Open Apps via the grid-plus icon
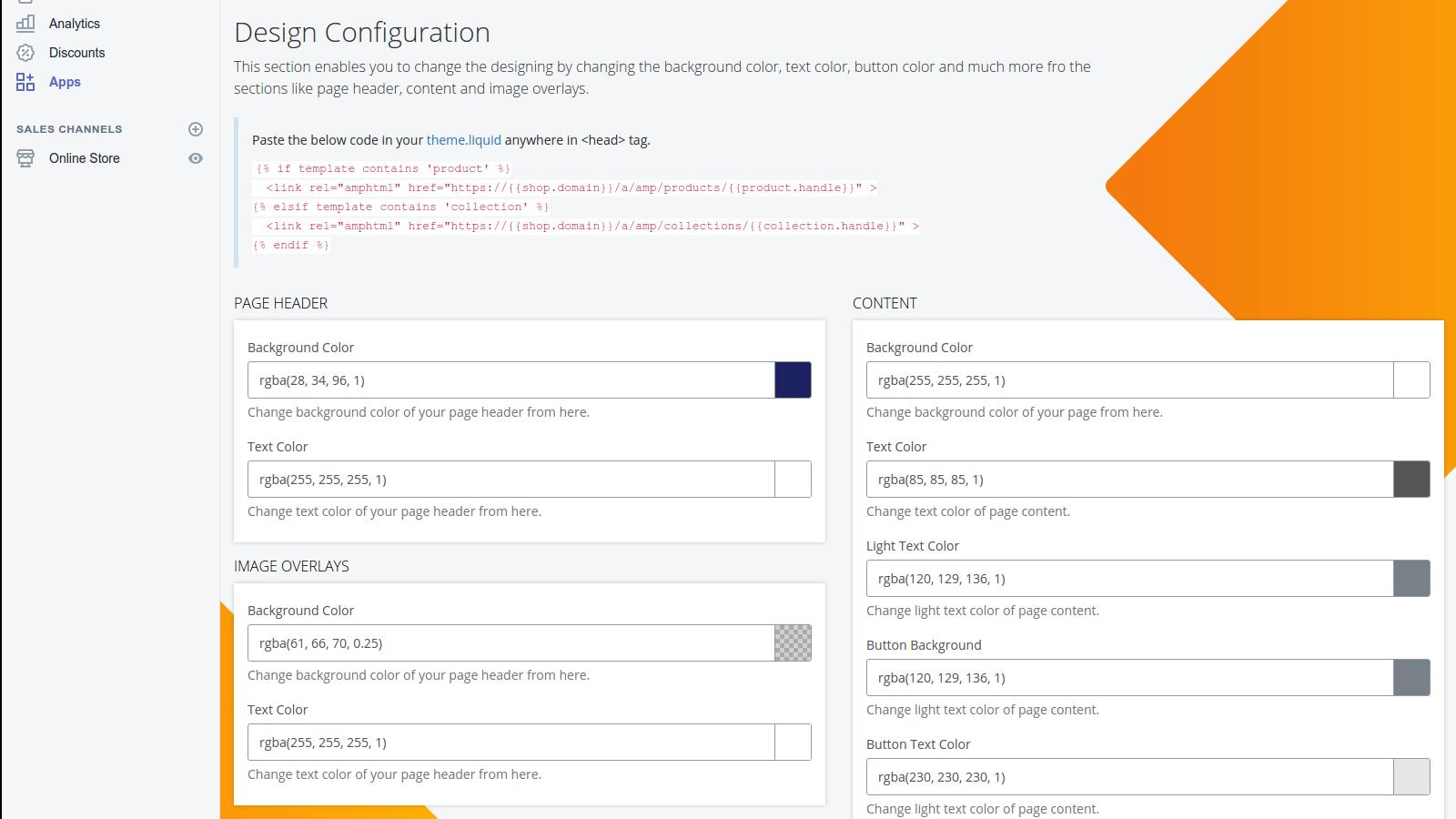The width and height of the screenshot is (1456, 819). [x=25, y=81]
